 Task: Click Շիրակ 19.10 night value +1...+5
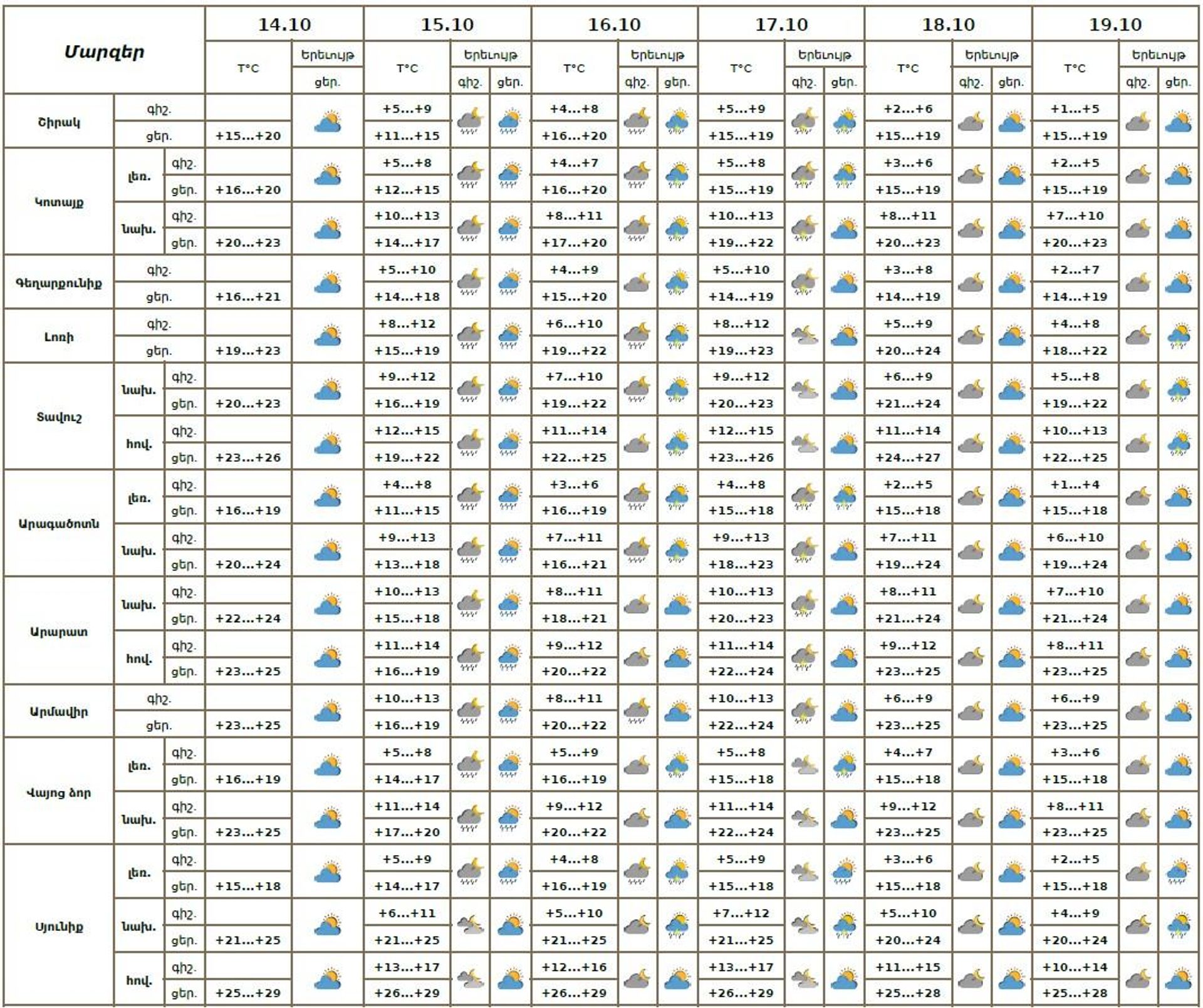point(1075,109)
